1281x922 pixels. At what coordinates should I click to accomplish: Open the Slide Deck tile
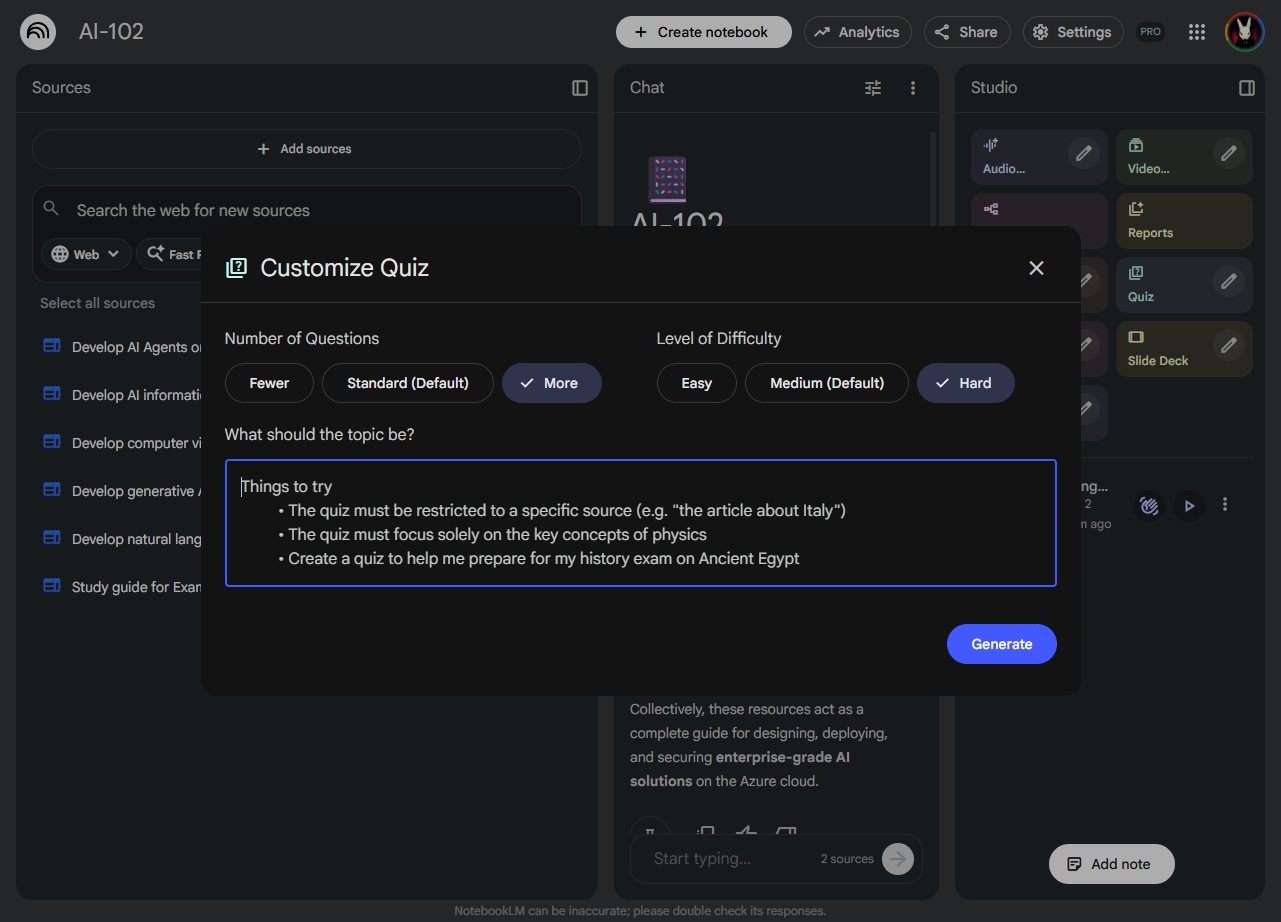tap(1184, 349)
